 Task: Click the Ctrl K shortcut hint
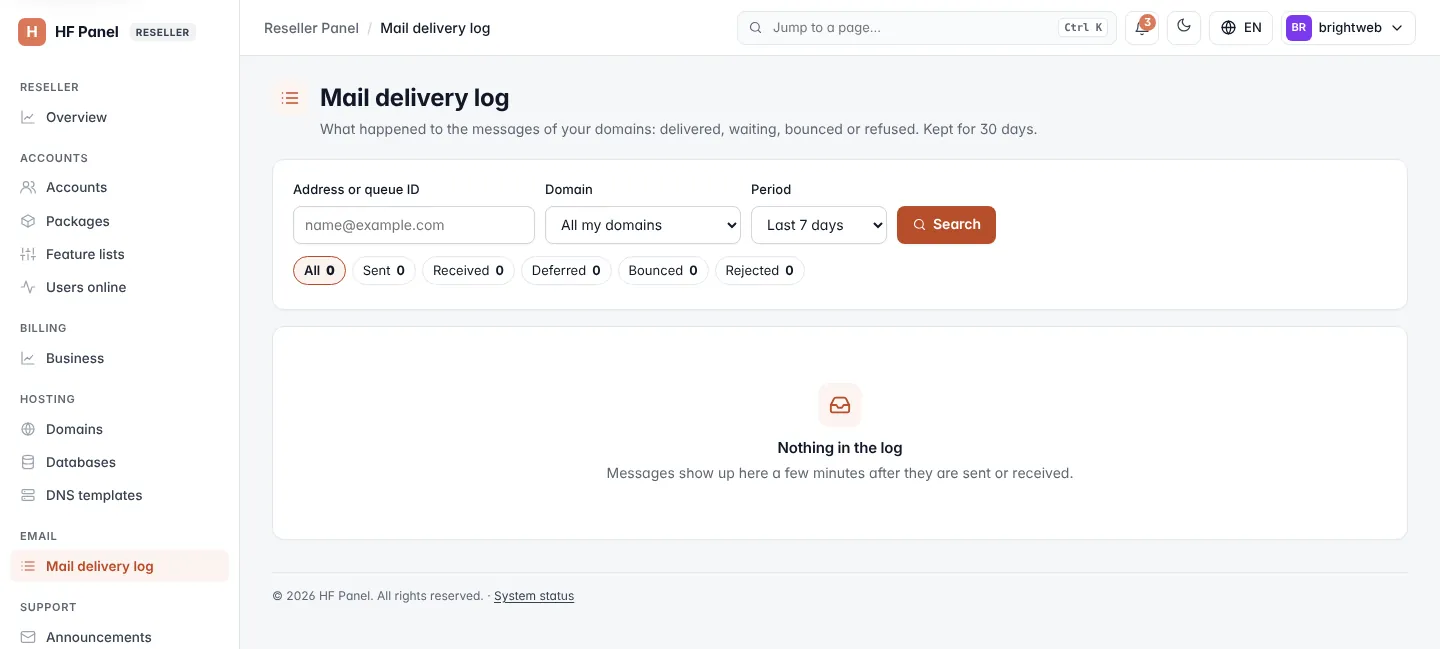1083,28
